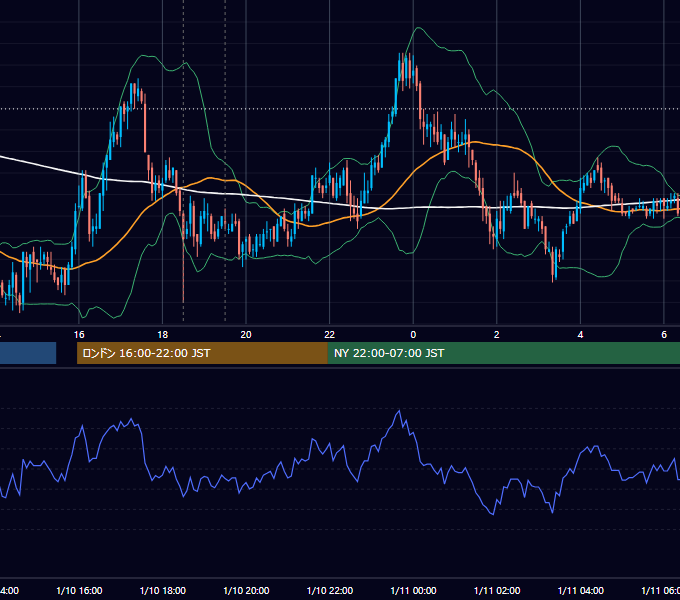This screenshot has width=680, height=600.
Task: Click the 1/10 16:00 date label
Action: tap(79, 590)
